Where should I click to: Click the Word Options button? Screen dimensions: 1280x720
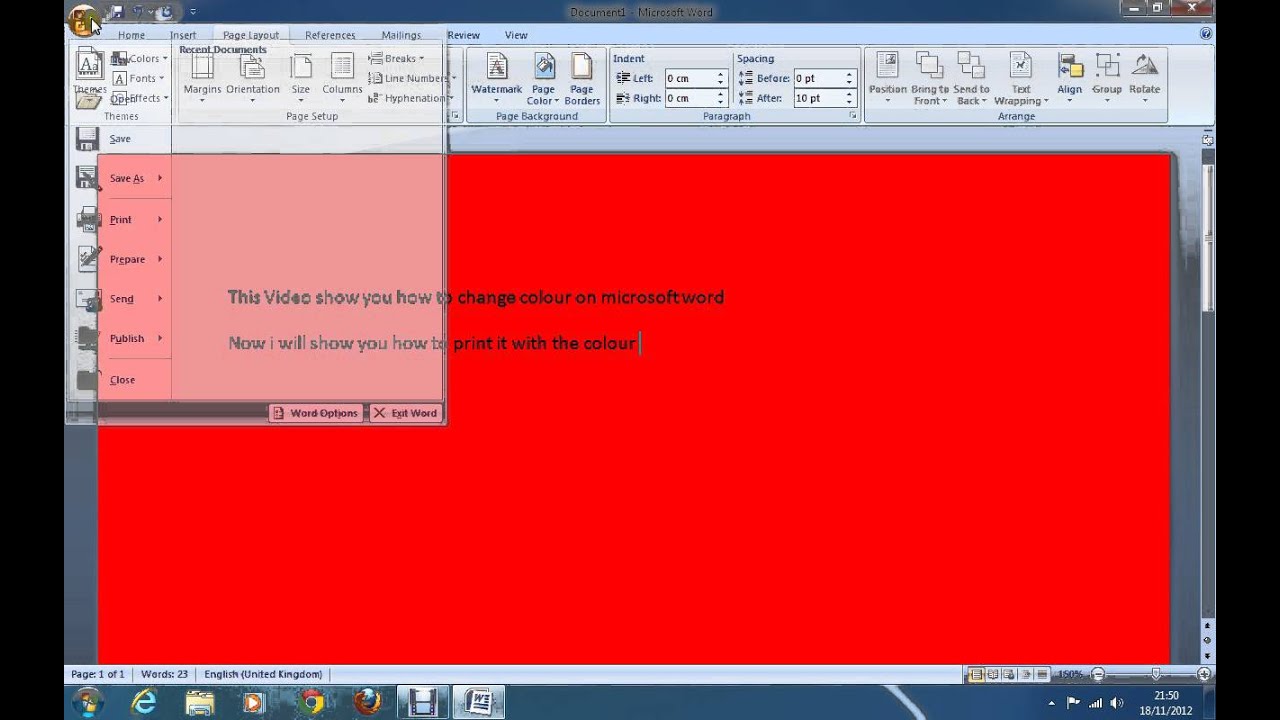[316, 413]
